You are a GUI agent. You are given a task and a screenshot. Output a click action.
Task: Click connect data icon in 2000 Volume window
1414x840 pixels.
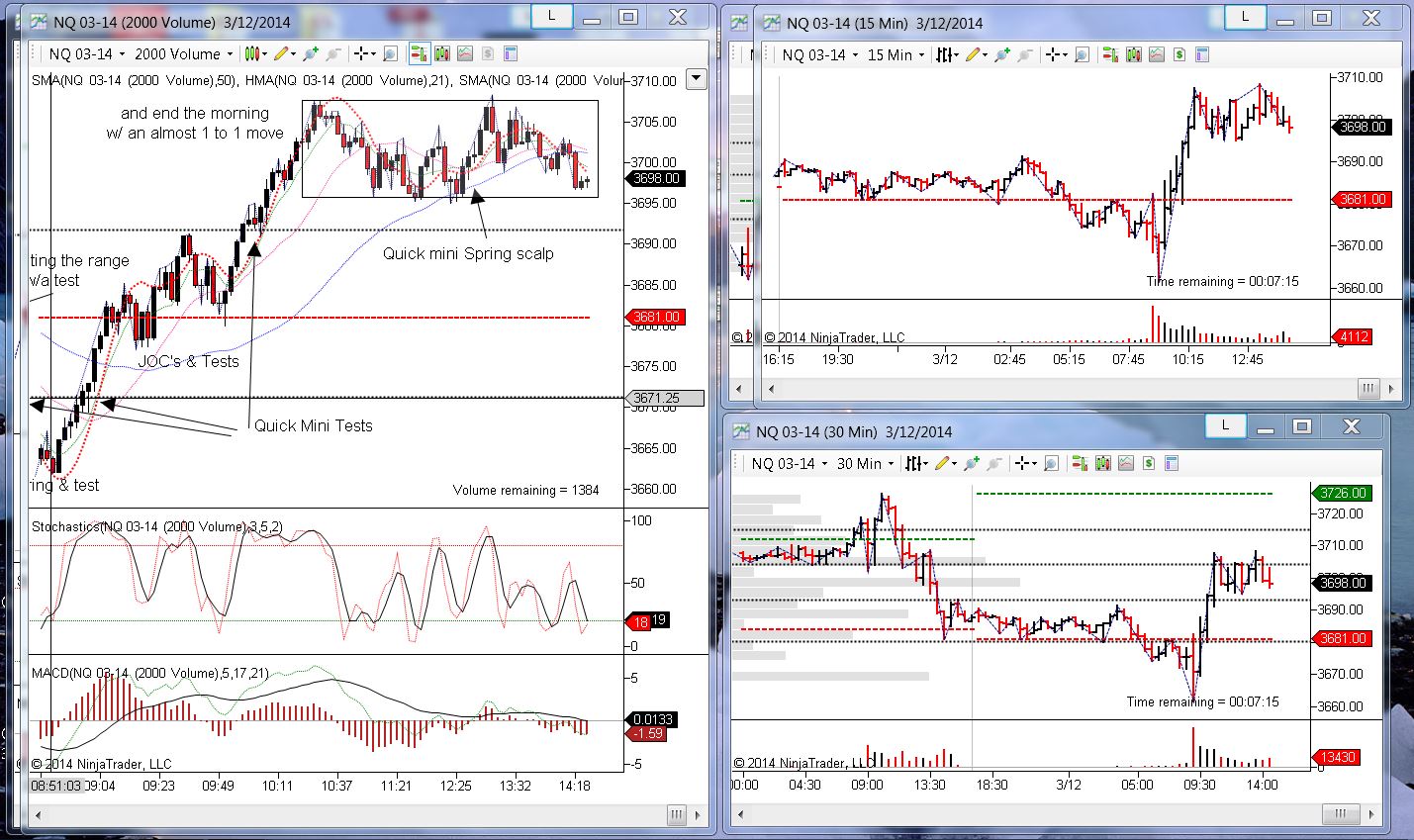[x=312, y=54]
